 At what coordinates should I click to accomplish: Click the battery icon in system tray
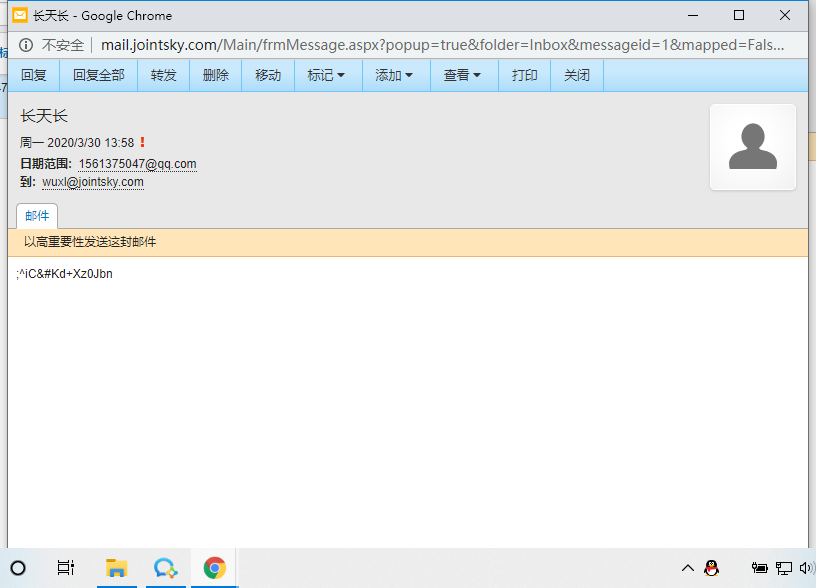pos(759,568)
